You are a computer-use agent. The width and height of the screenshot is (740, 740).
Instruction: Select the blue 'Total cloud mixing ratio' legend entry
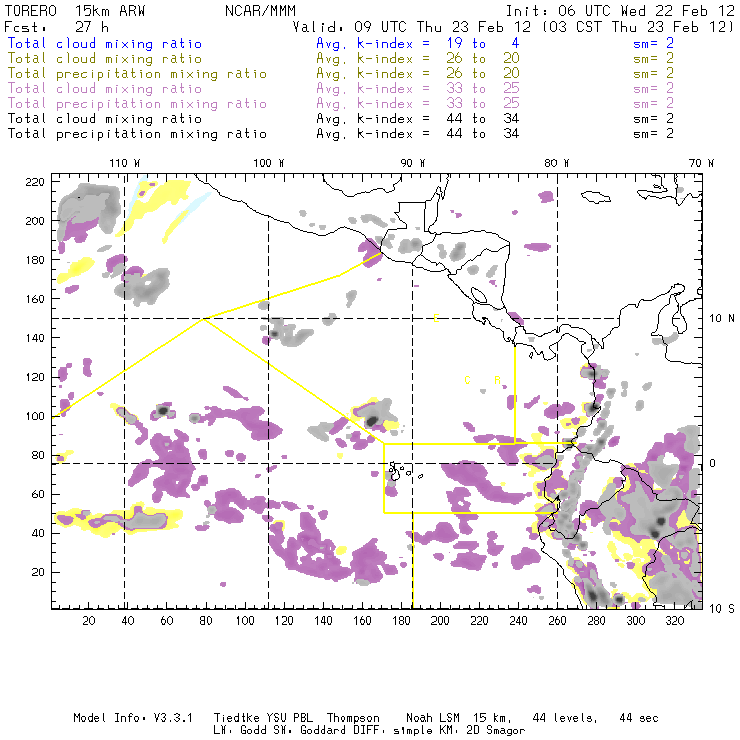105,44
